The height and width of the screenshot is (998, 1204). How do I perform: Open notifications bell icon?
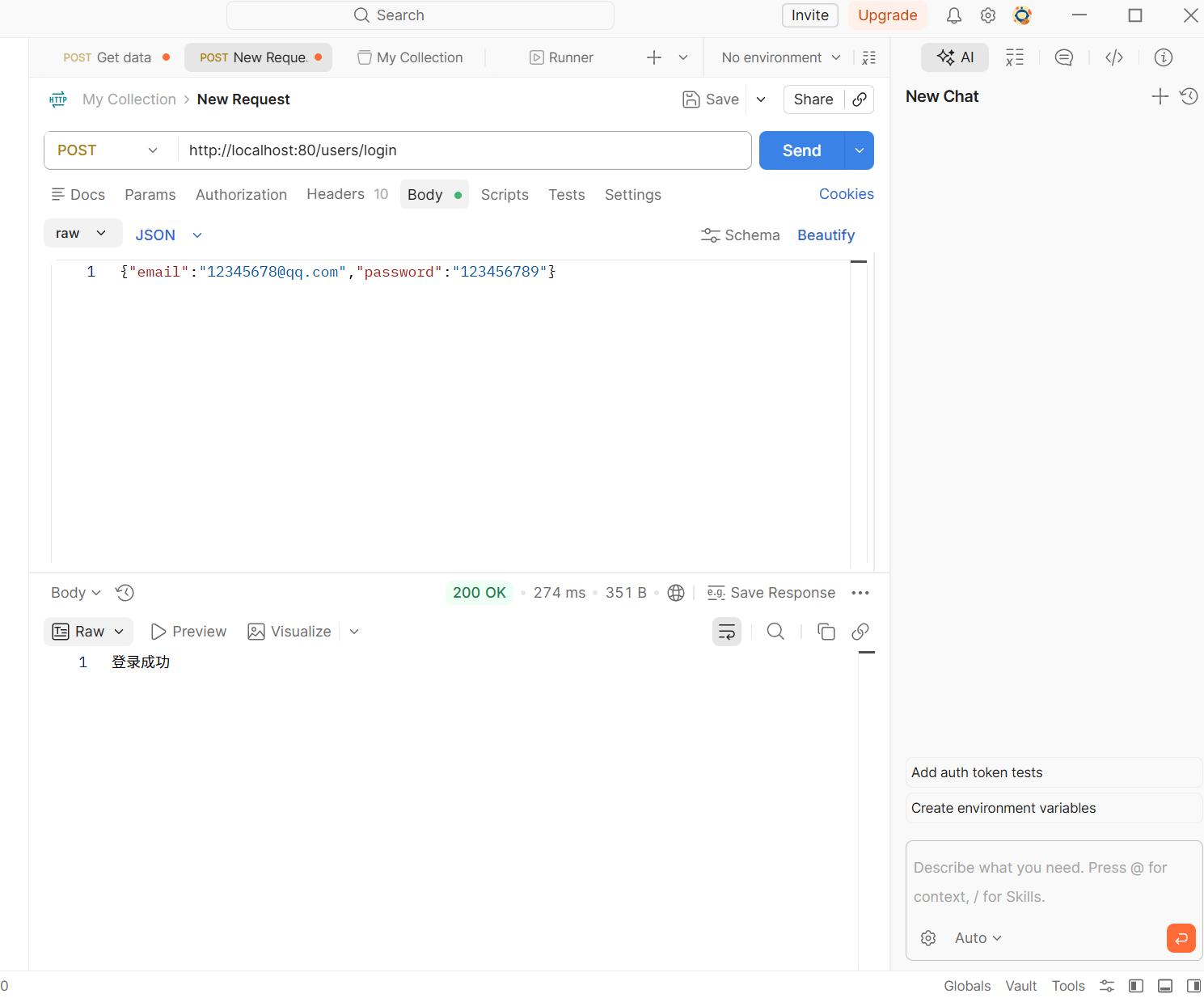[954, 15]
